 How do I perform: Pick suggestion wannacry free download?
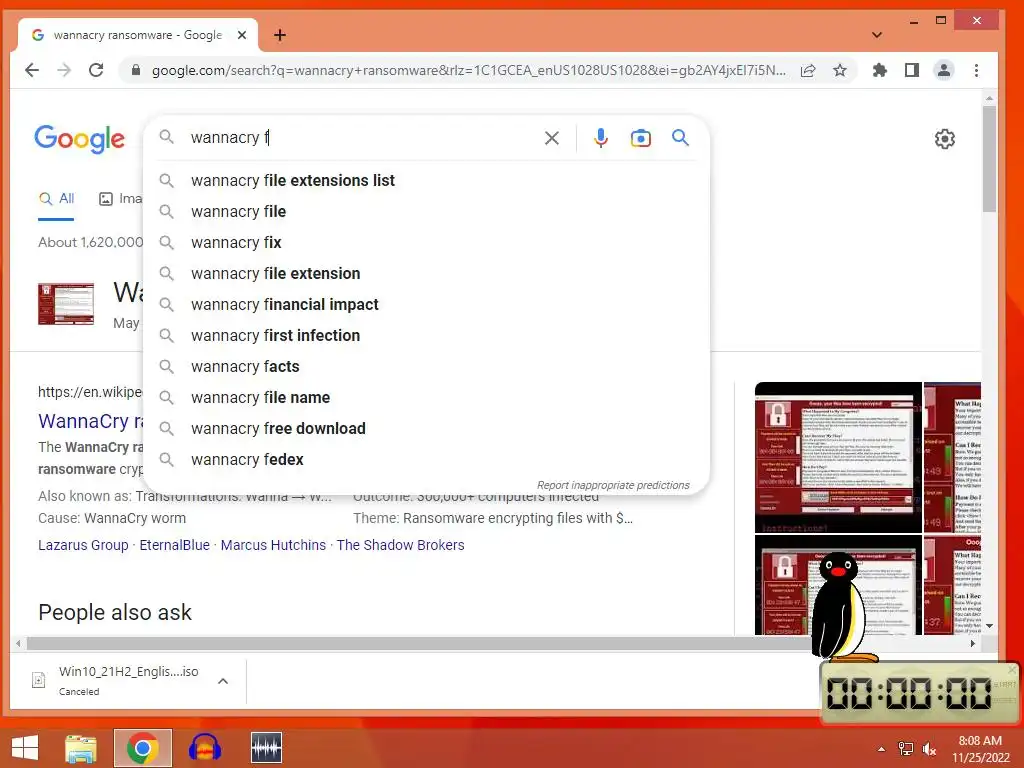tap(426, 428)
